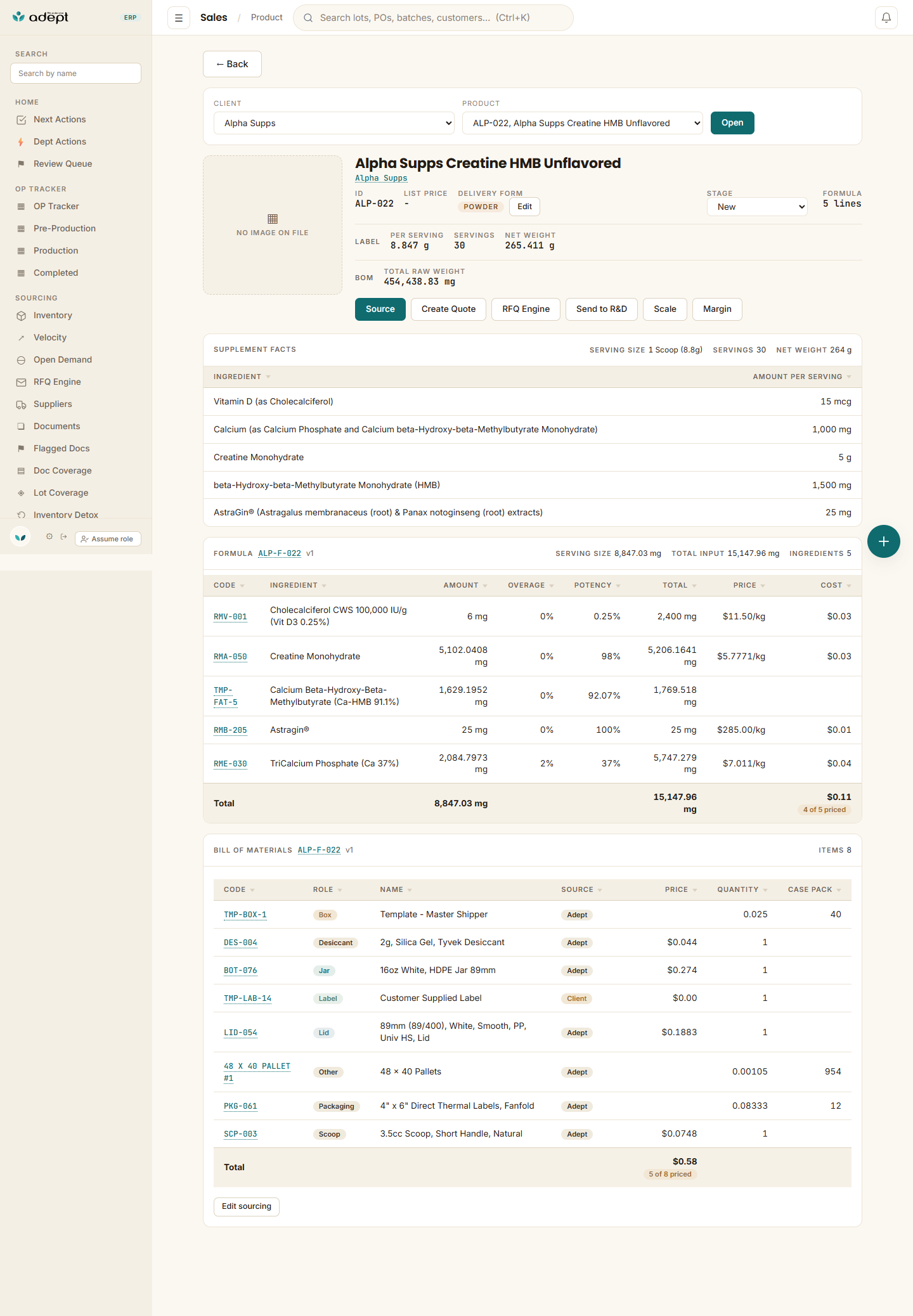
Task: Click the settings gear icon near Assume role
Action: click(49, 536)
